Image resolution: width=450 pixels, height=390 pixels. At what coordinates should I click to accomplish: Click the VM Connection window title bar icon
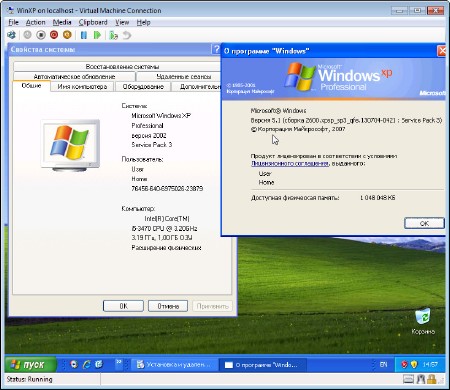(x=10, y=10)
